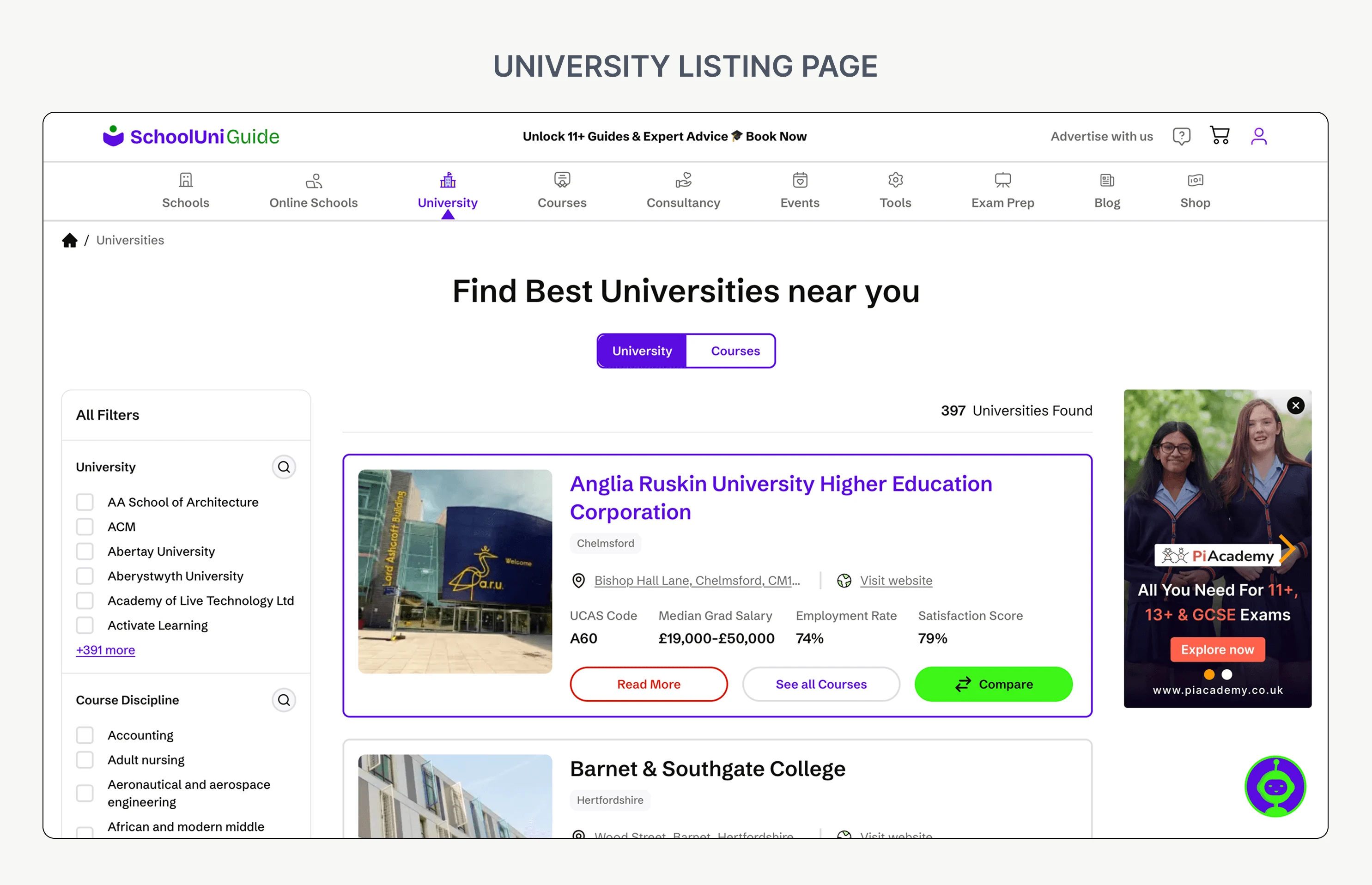Click the Events calendar icon
This screenshot has width=1372, height=885.
point(800,180)
